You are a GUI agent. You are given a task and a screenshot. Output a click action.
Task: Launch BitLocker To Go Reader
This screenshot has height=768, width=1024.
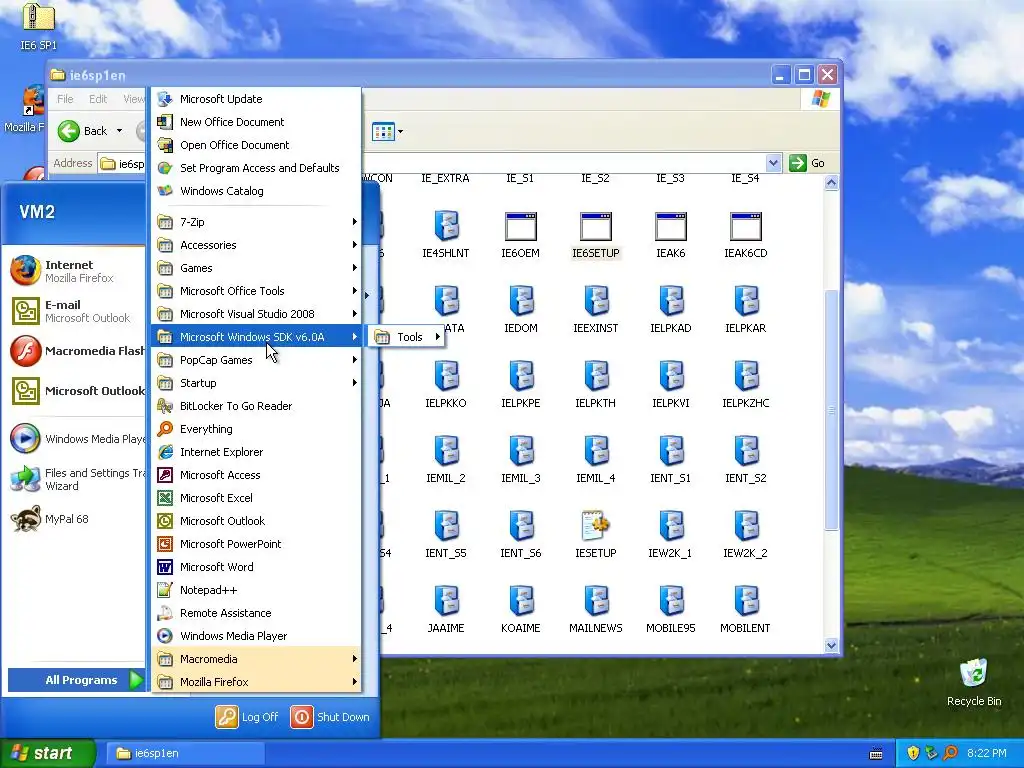(x=256, y=406)
